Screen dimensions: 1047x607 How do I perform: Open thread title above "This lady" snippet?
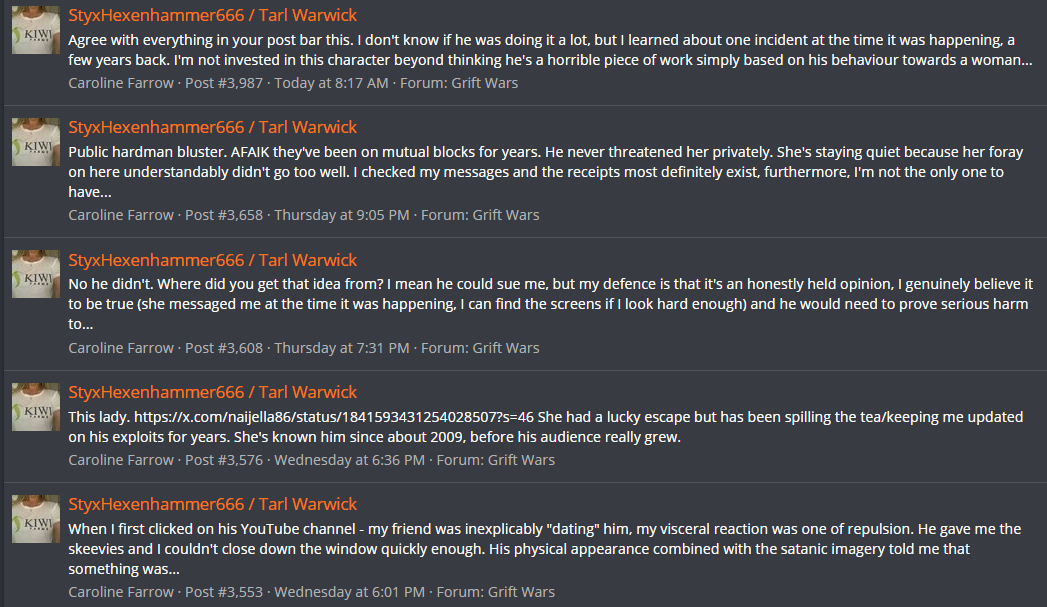212,392
